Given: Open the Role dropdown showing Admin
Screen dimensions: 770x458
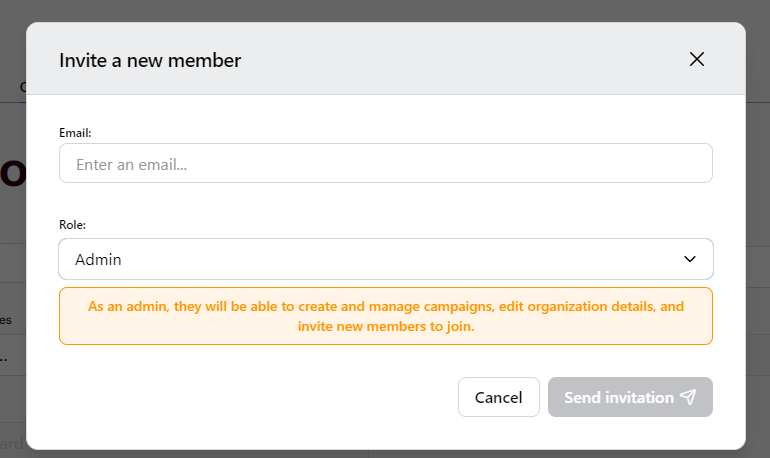Looking at the screenshot, I should pos(385,259).
